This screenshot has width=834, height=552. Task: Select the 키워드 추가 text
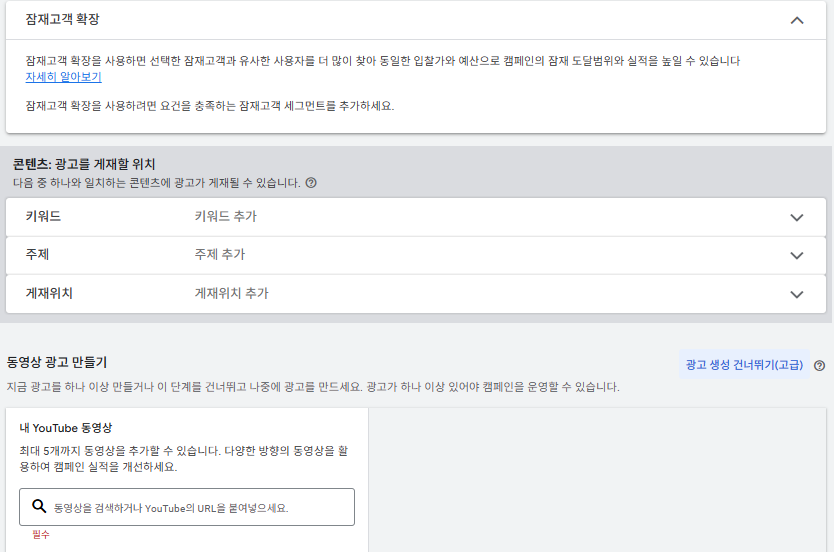coord(226,216)
